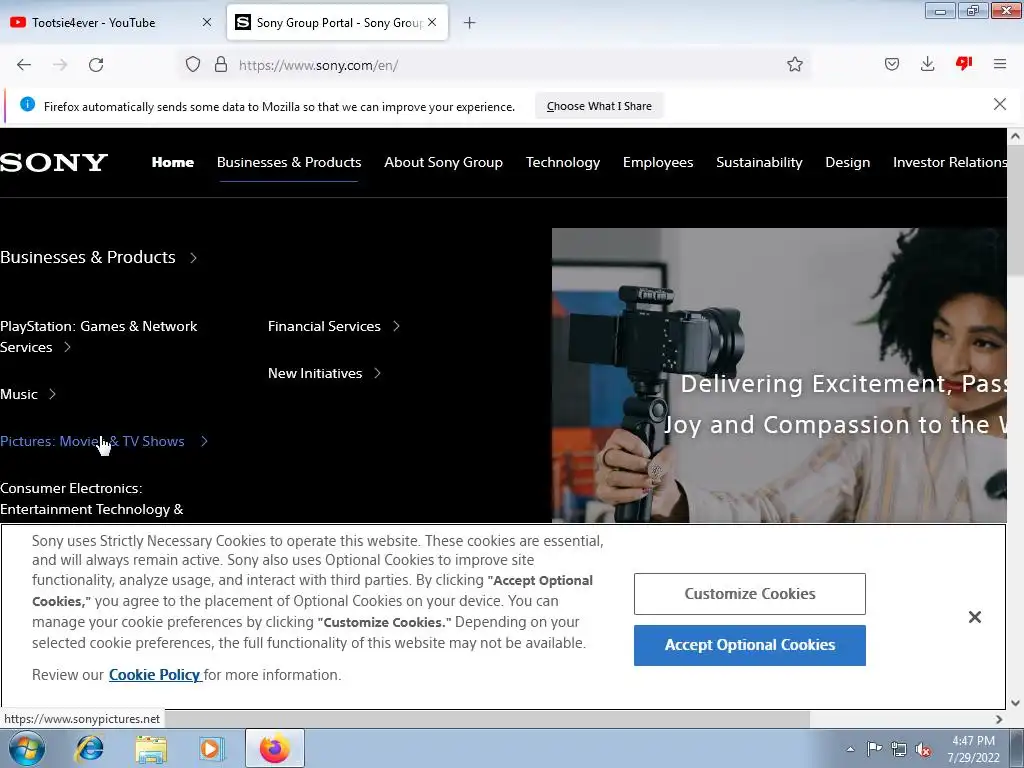Open the Cookie Policy link
The image size is (1024, 768).
[x=155, y=675]
